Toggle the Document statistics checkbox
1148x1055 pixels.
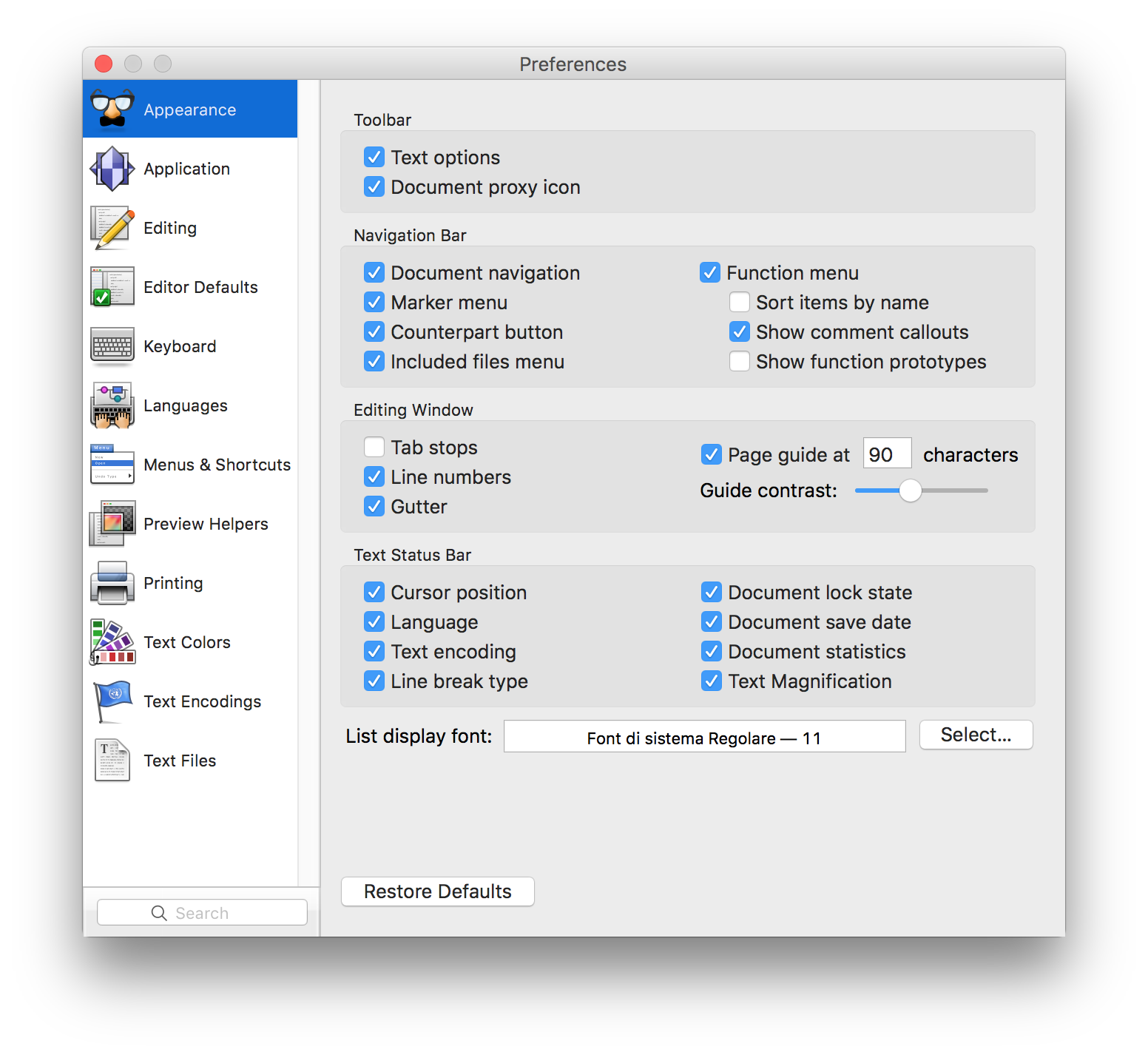[712, 651]
